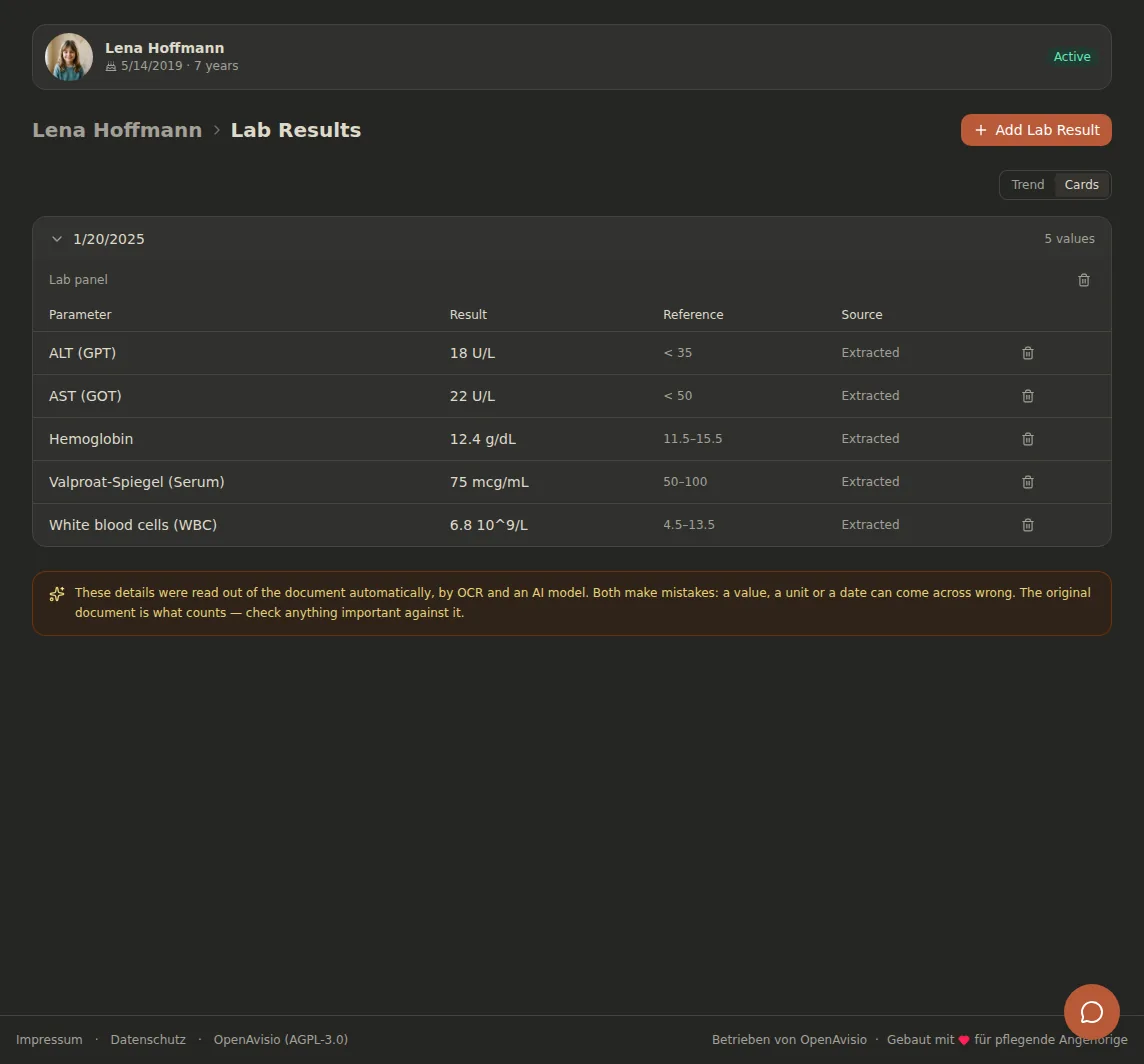Click the 5 values panel header label

click(1069, 239)
